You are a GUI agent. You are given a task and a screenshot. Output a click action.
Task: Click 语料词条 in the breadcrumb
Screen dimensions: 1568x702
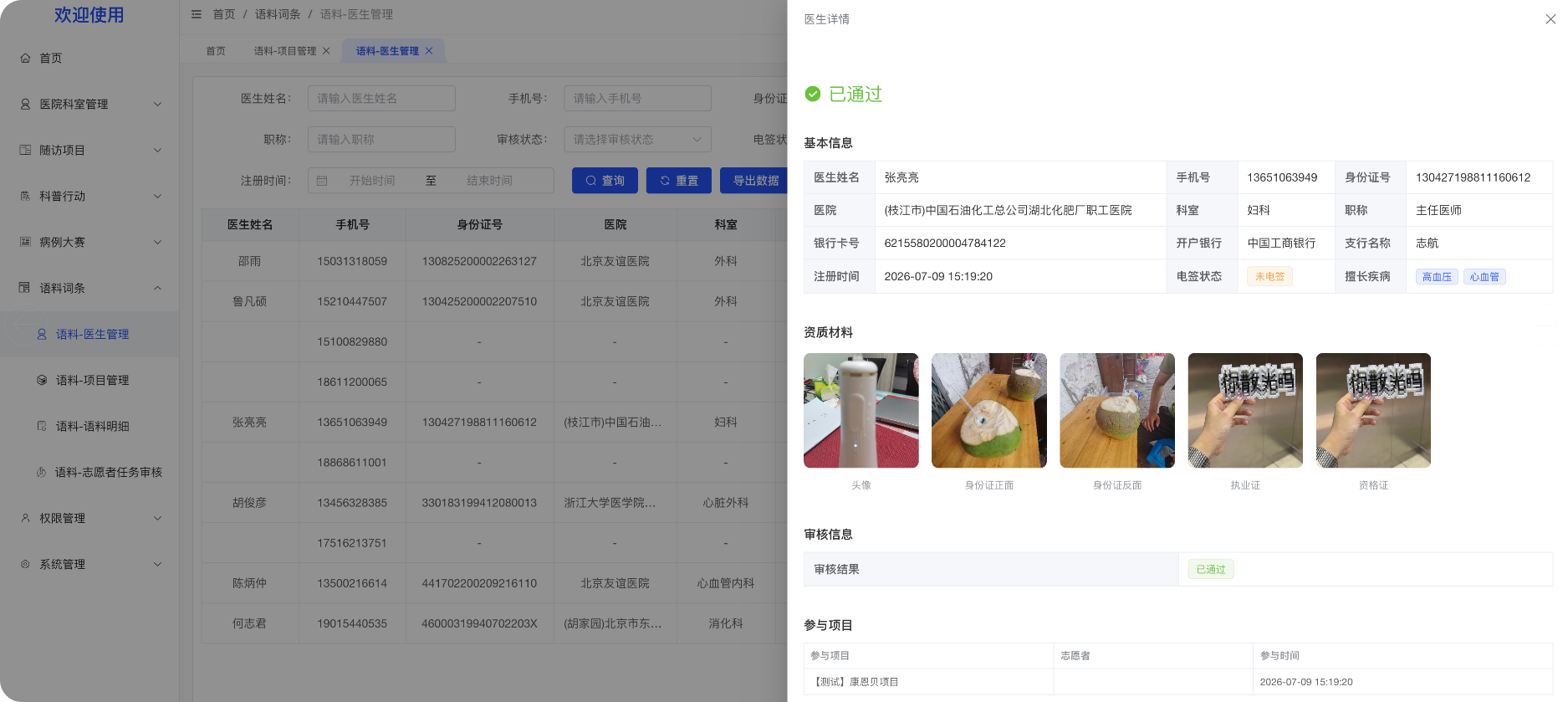[278, 14]
